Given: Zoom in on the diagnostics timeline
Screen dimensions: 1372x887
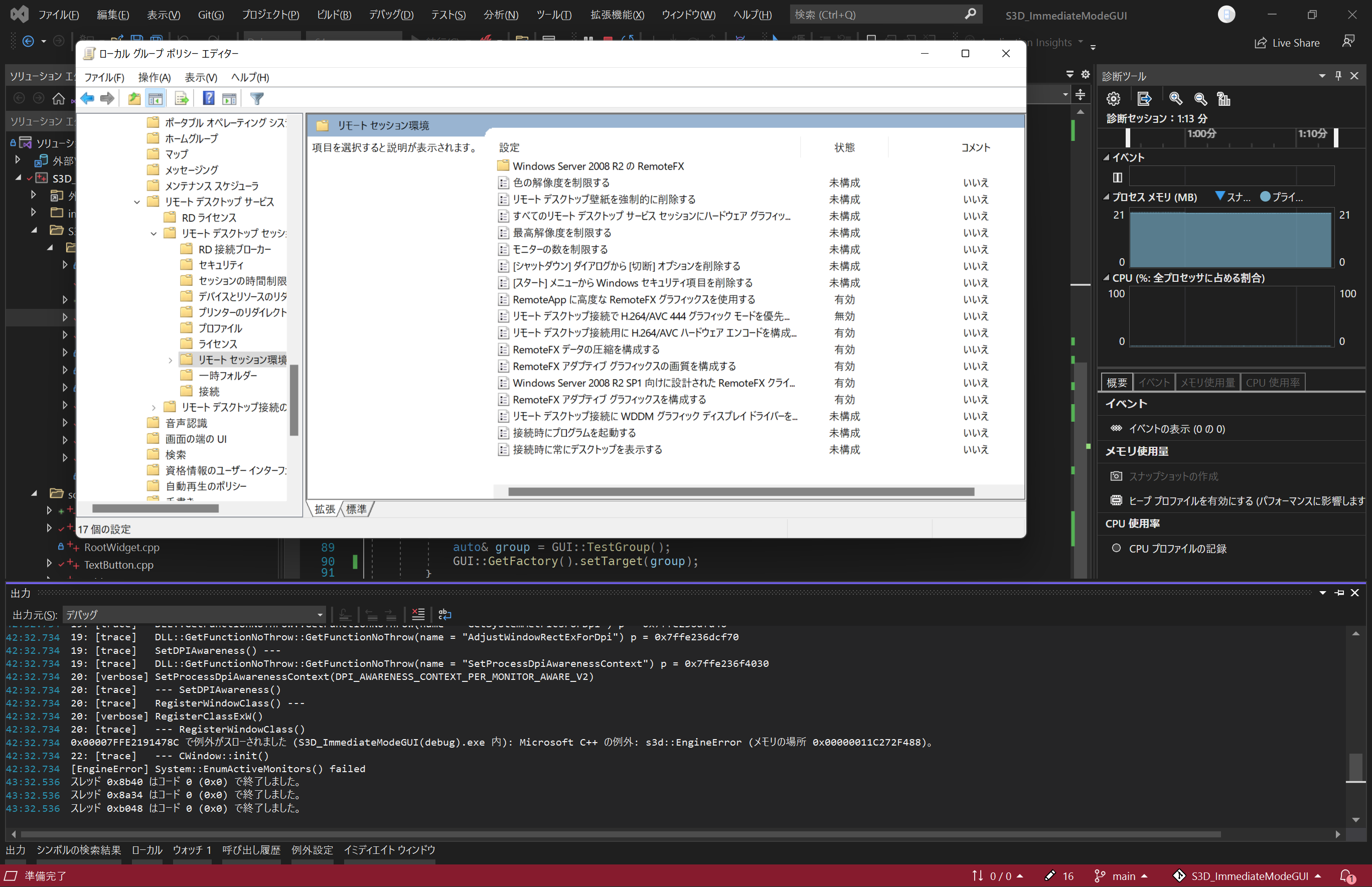Looking at the screenshot, I should (1175, 98).
